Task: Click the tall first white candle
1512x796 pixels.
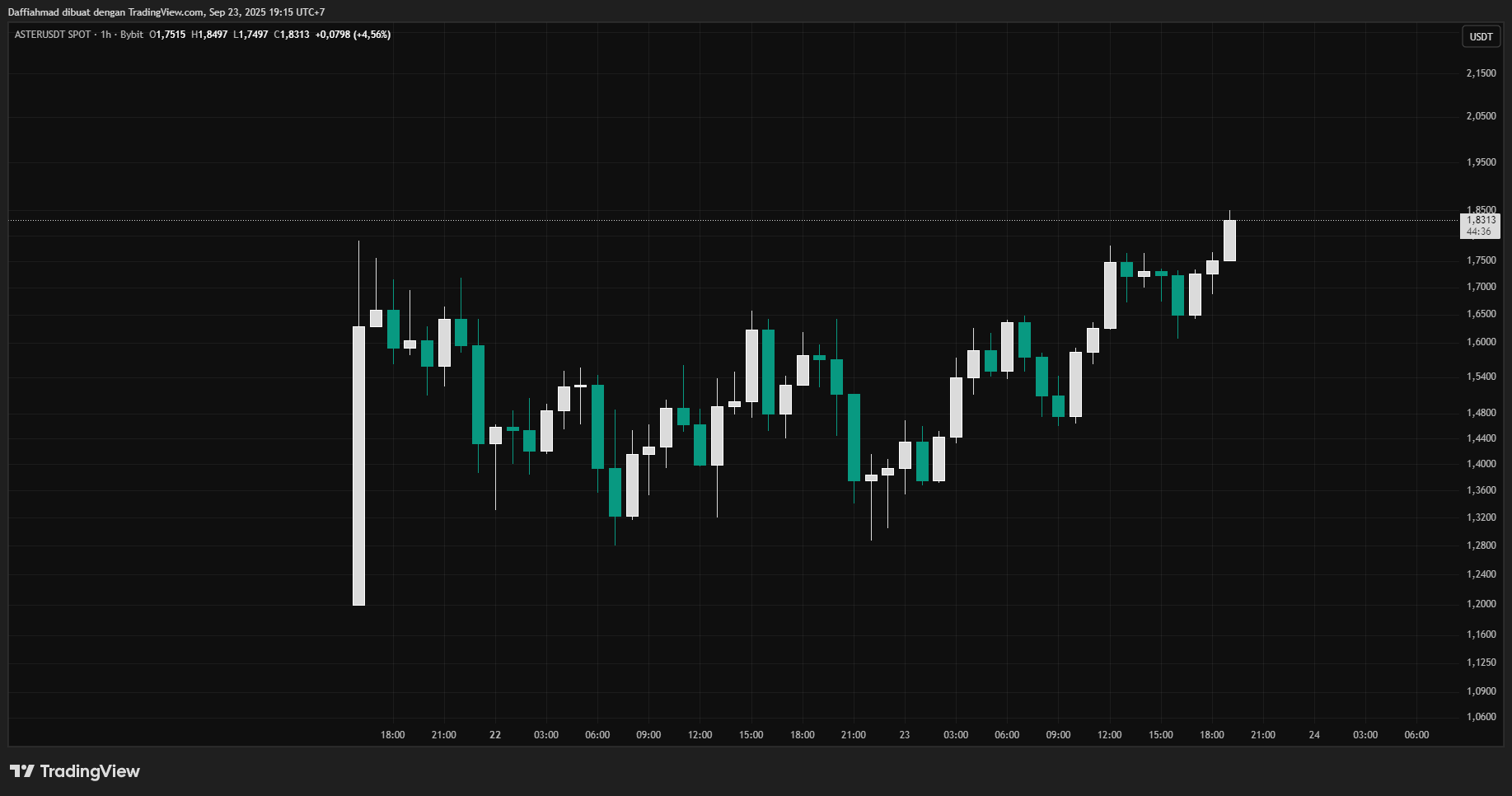Action: click(358, 466)
